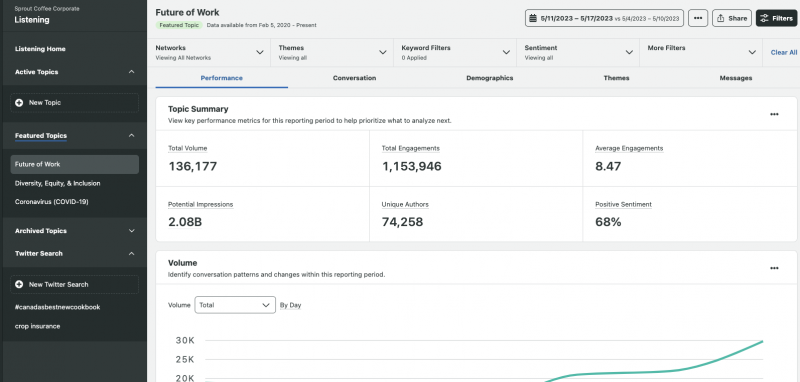Click the Share button with upload icon
Viewport: 800px width, 382px height.
pyautogui.click(x=732, y=18)
